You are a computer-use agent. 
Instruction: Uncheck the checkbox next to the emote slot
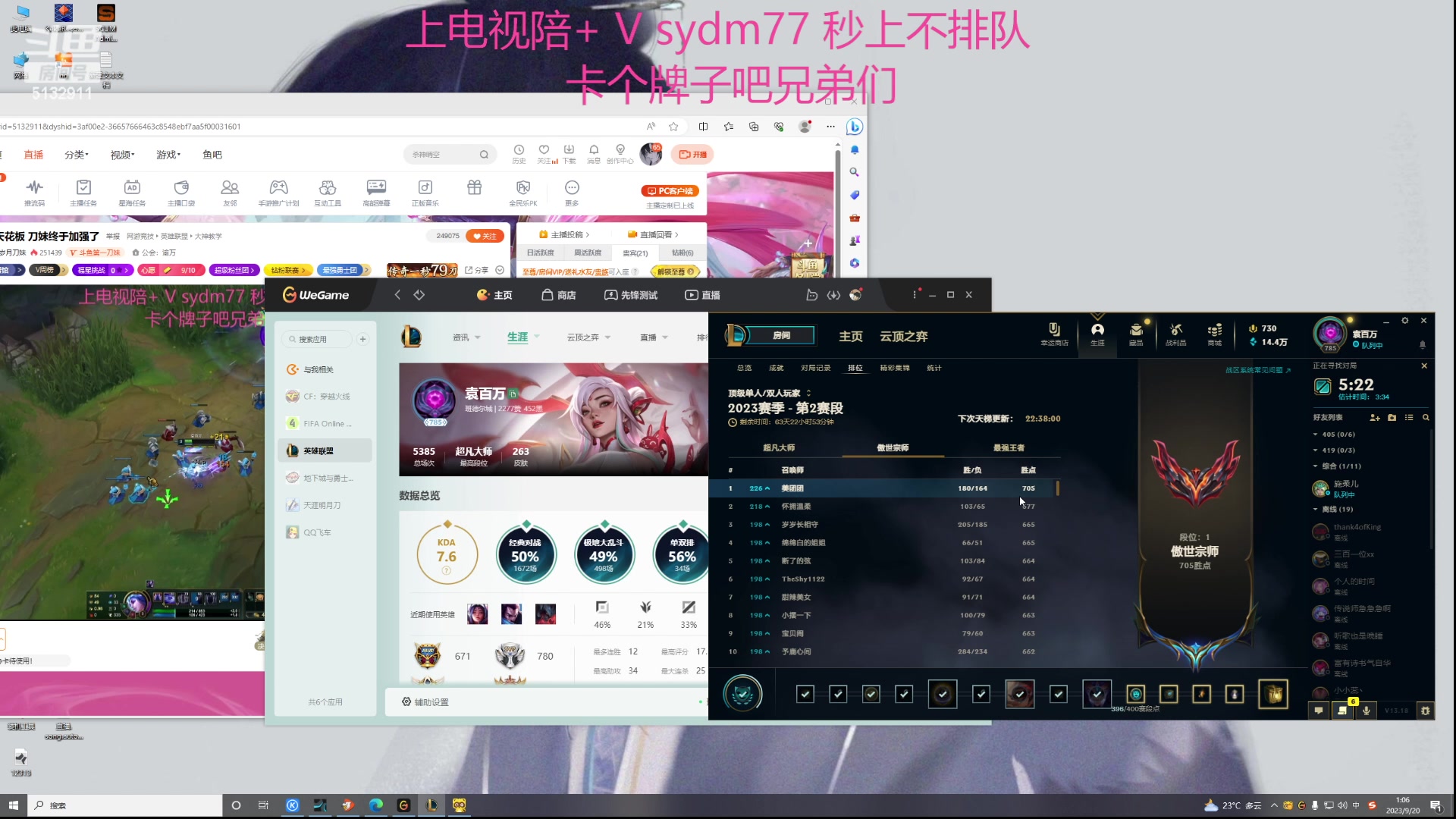point(1097,695)
